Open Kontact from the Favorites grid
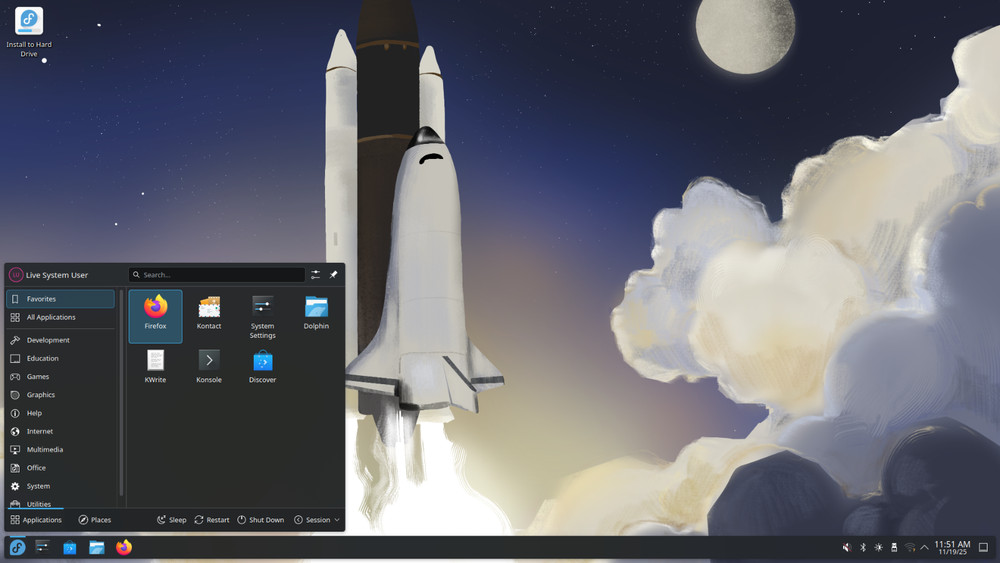The image size is (1000, 563). coord(209,316)
